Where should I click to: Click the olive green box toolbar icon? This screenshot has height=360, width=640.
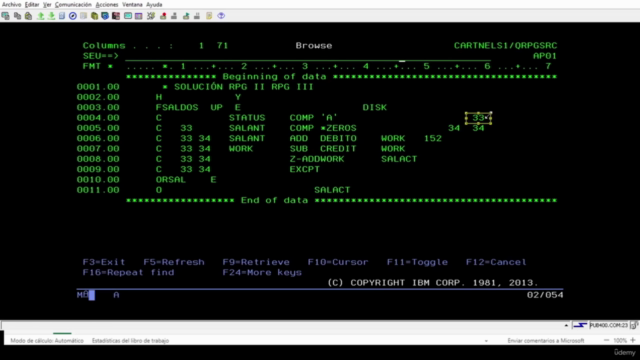coord(94,16)
